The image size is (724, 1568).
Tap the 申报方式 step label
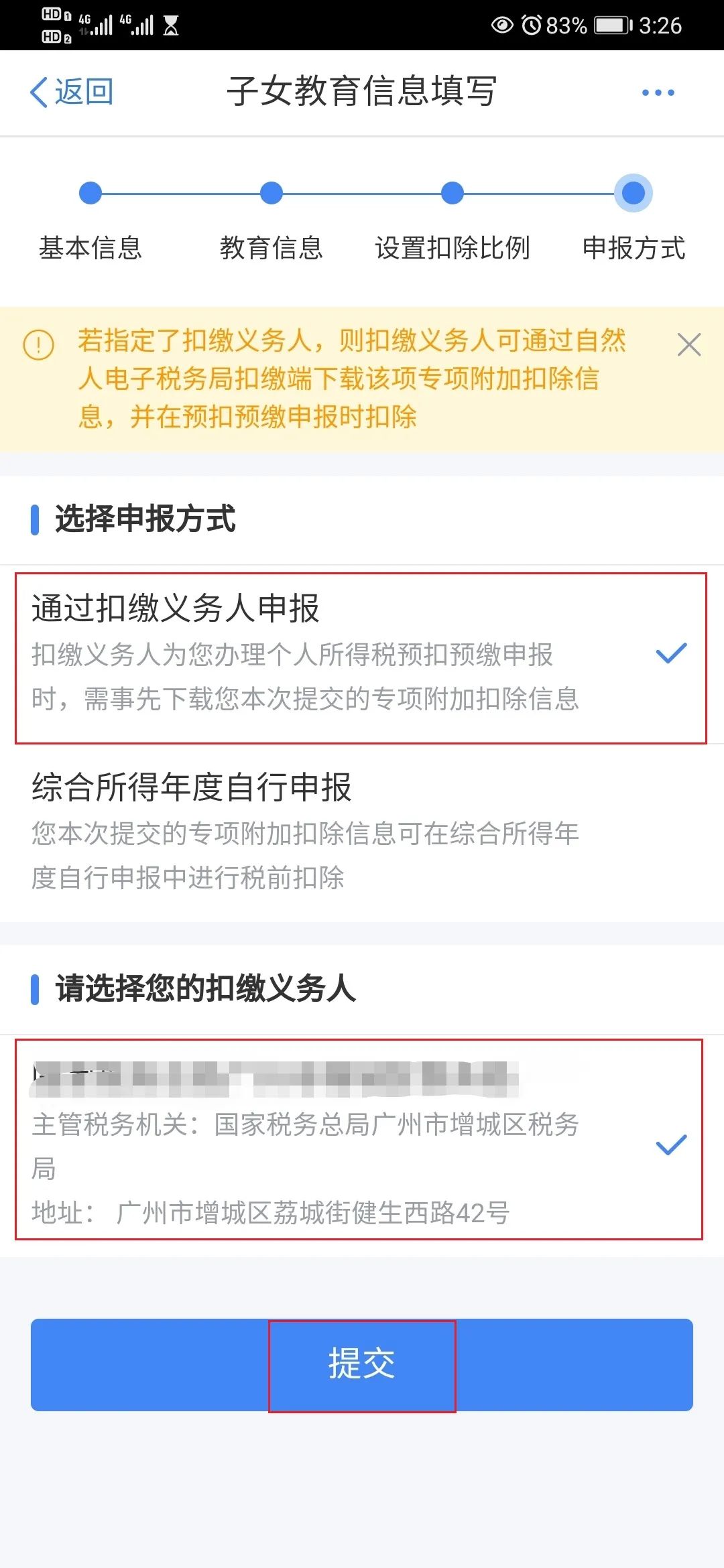pyautogui.click(x=633, y=248)
